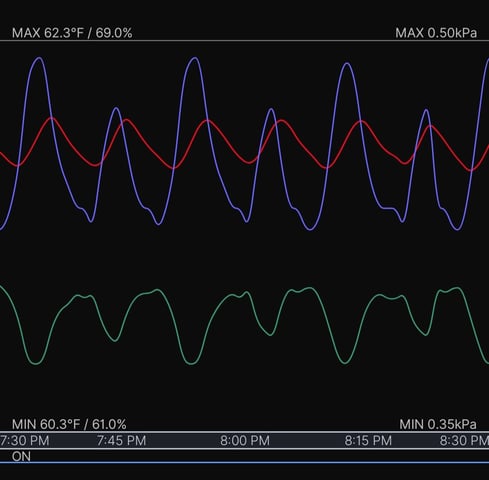Viewport: 489px width, 480px height.
Task: Click the MAX 62.3°F / 69.0% label
Action: click(72, 33)
